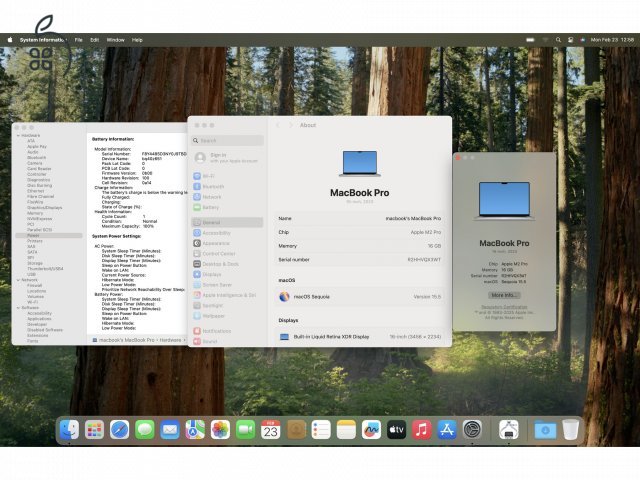Click the Siri icon in the menu bar

(x=582, y=40)
